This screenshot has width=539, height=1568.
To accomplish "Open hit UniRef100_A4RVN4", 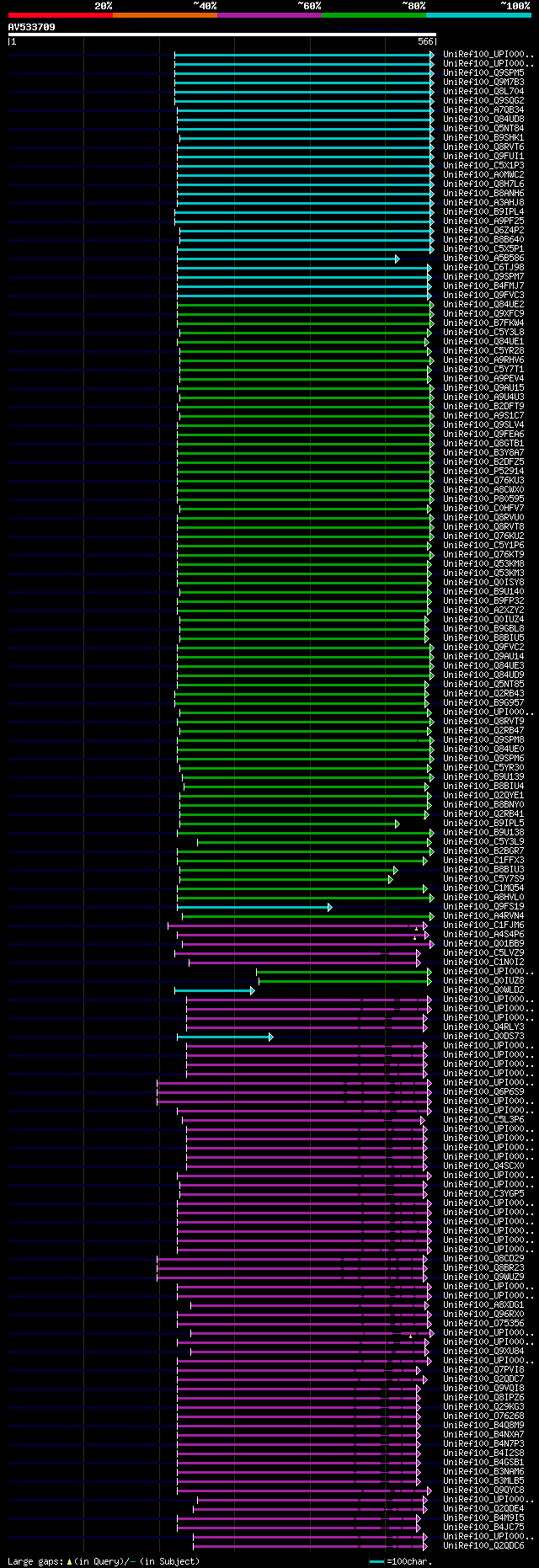I will pyautogui.click(x=483, y=916).
